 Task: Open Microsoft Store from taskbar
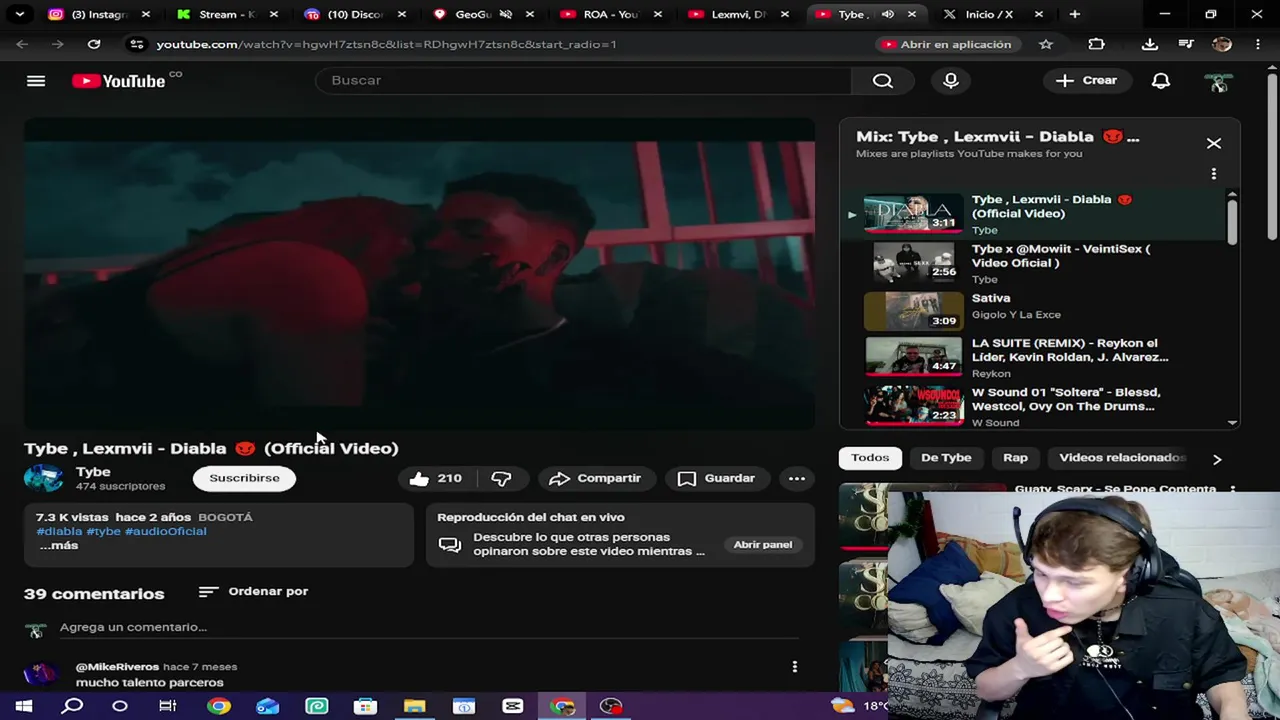click(365, 706)
